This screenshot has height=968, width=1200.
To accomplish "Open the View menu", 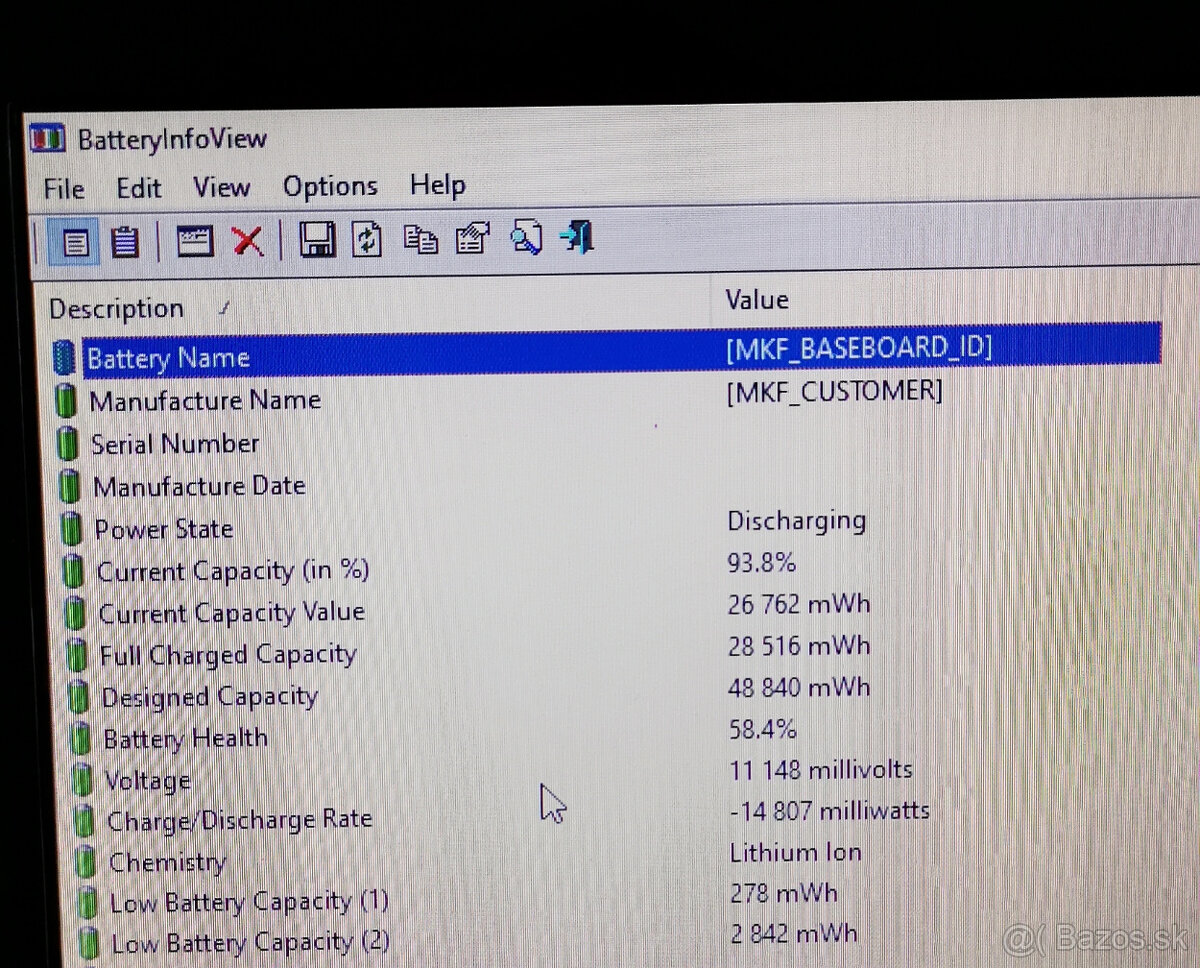I will point(221,187).
